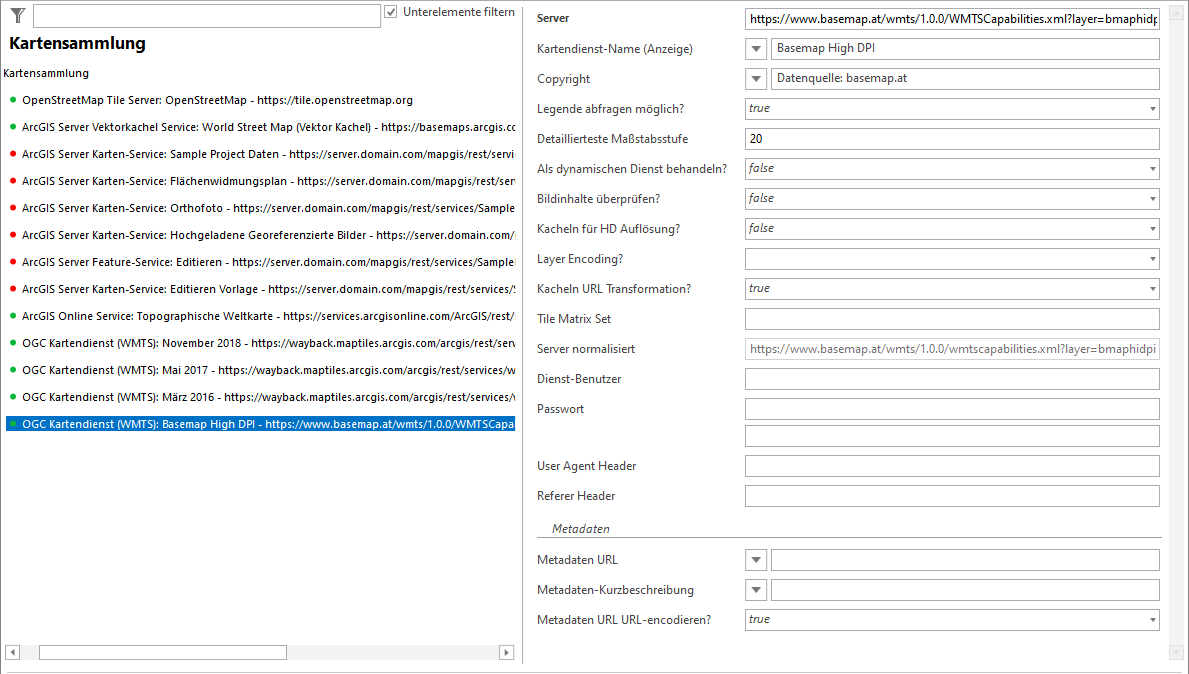
Task: Toggle the Unterelemente filtern checkbox
Action: pos(391,12)
